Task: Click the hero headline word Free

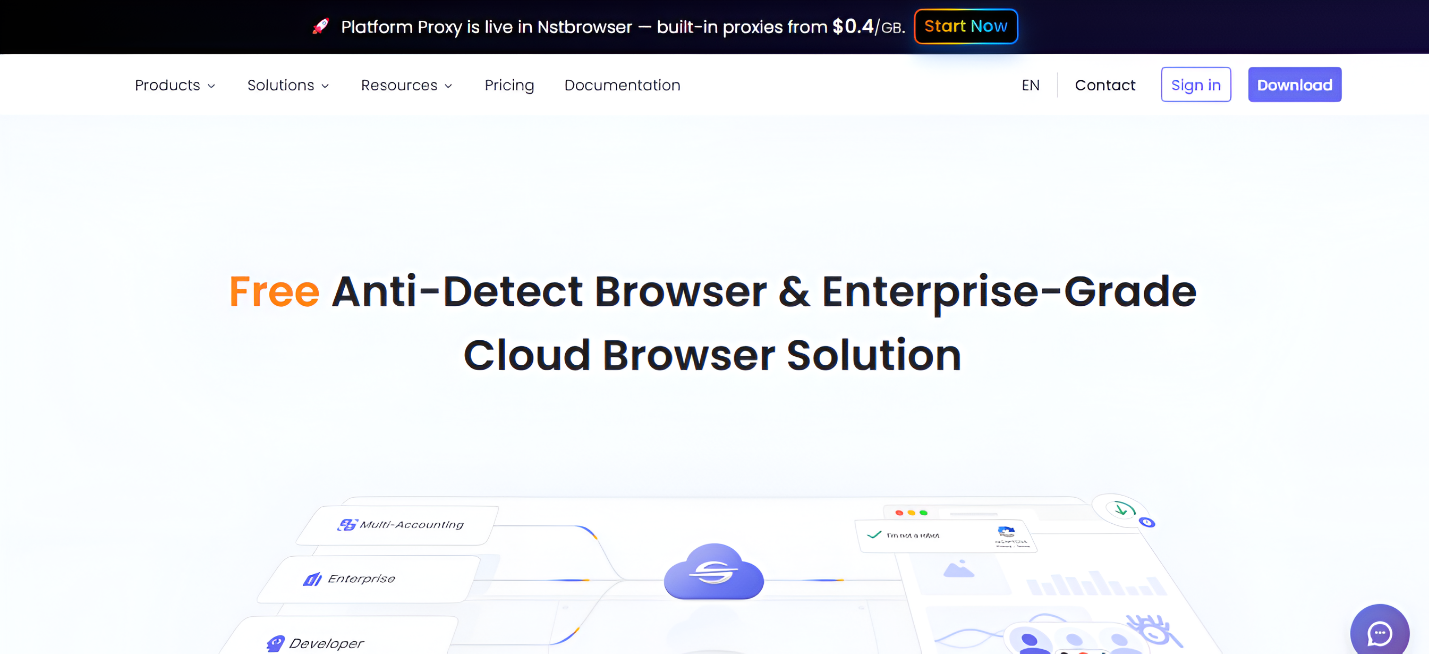Action: click(x=274, y=291)
